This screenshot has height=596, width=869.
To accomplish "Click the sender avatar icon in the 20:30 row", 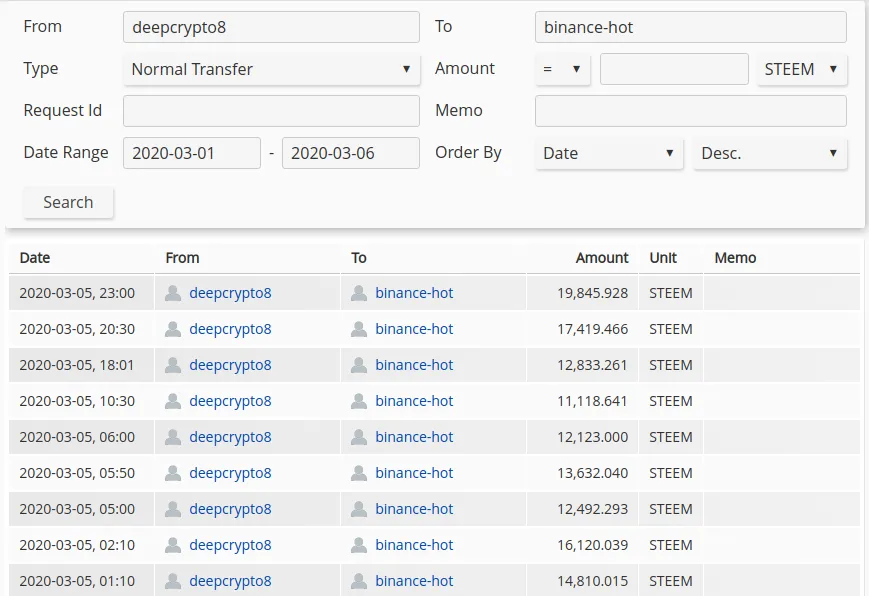I will coord(173,329).
